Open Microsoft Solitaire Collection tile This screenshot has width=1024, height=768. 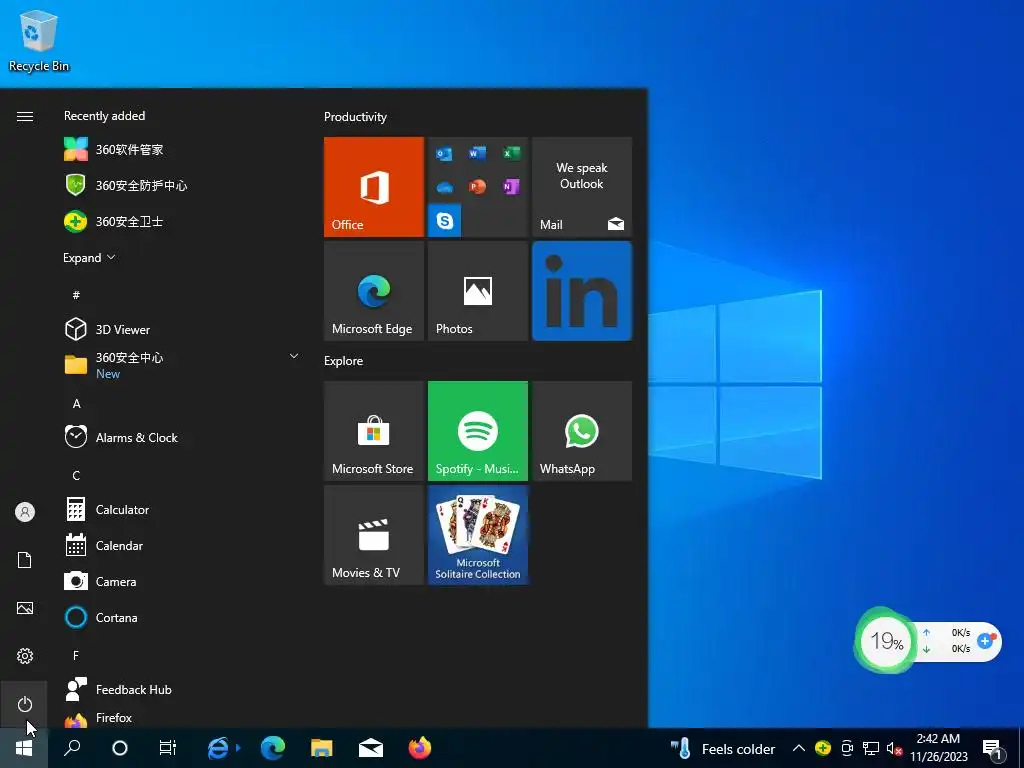(x=478, y=535)
